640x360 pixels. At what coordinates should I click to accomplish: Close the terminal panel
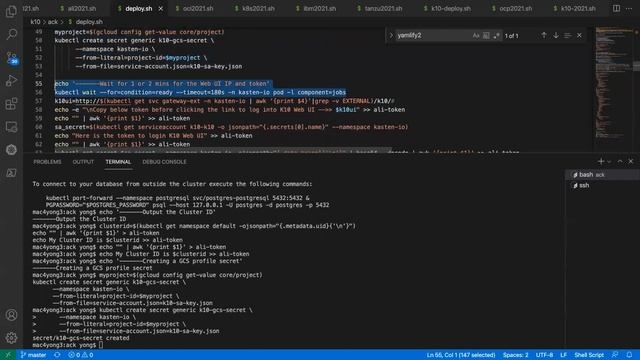(631, 162)
